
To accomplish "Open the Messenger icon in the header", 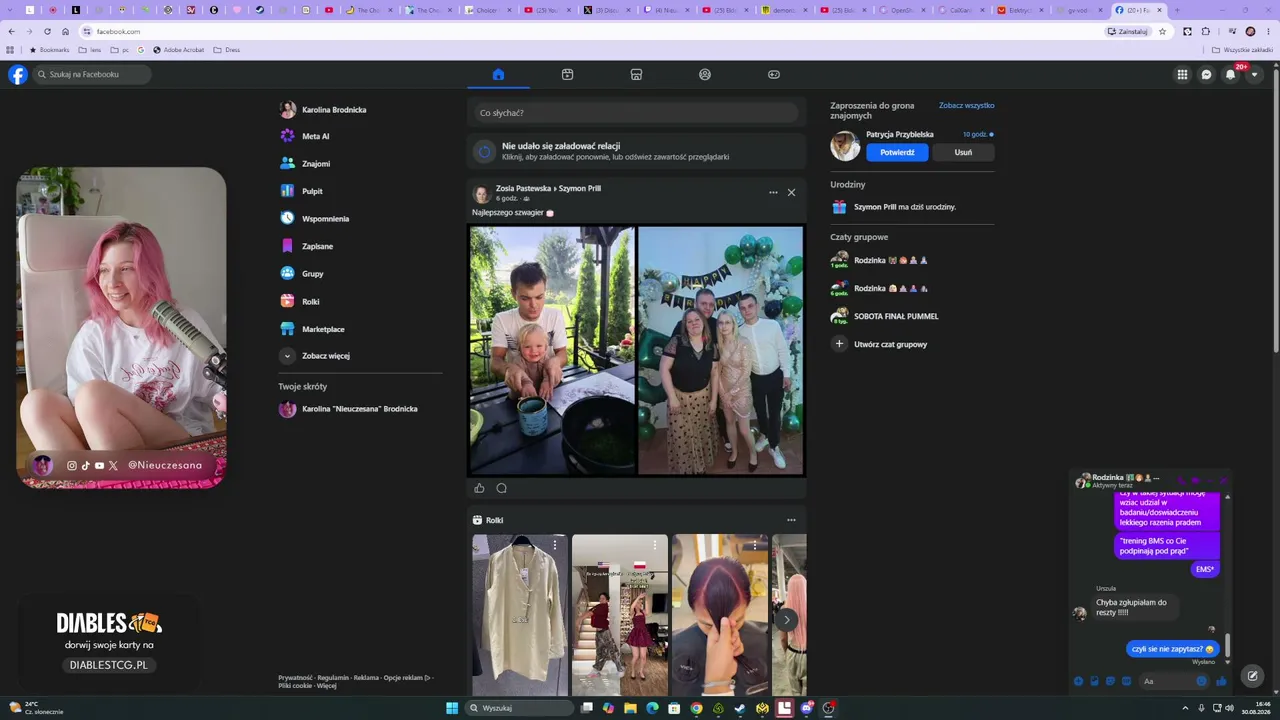I will pos(1206,74).
